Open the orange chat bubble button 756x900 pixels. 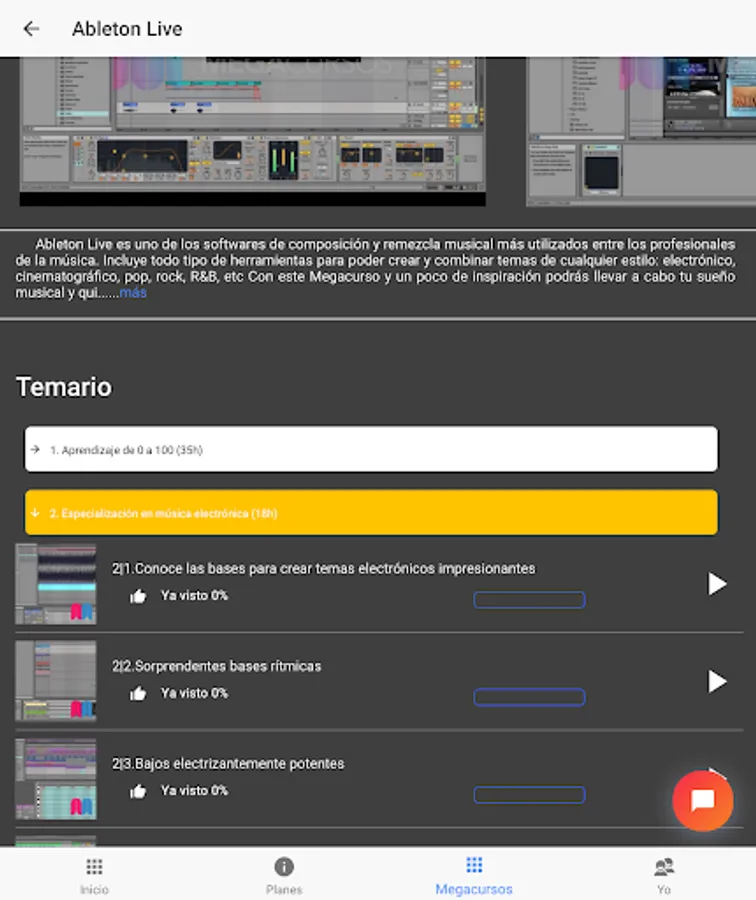703,800
